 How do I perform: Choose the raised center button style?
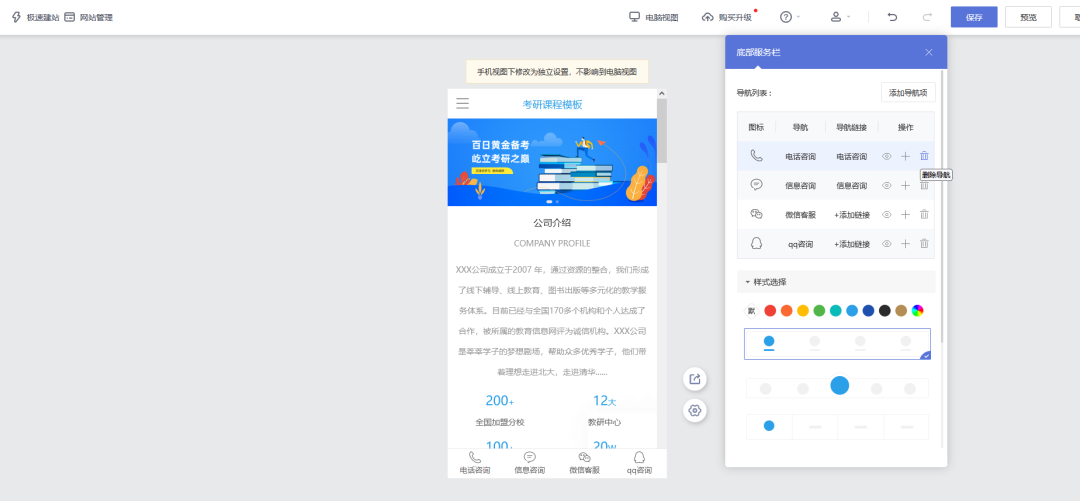838,387
